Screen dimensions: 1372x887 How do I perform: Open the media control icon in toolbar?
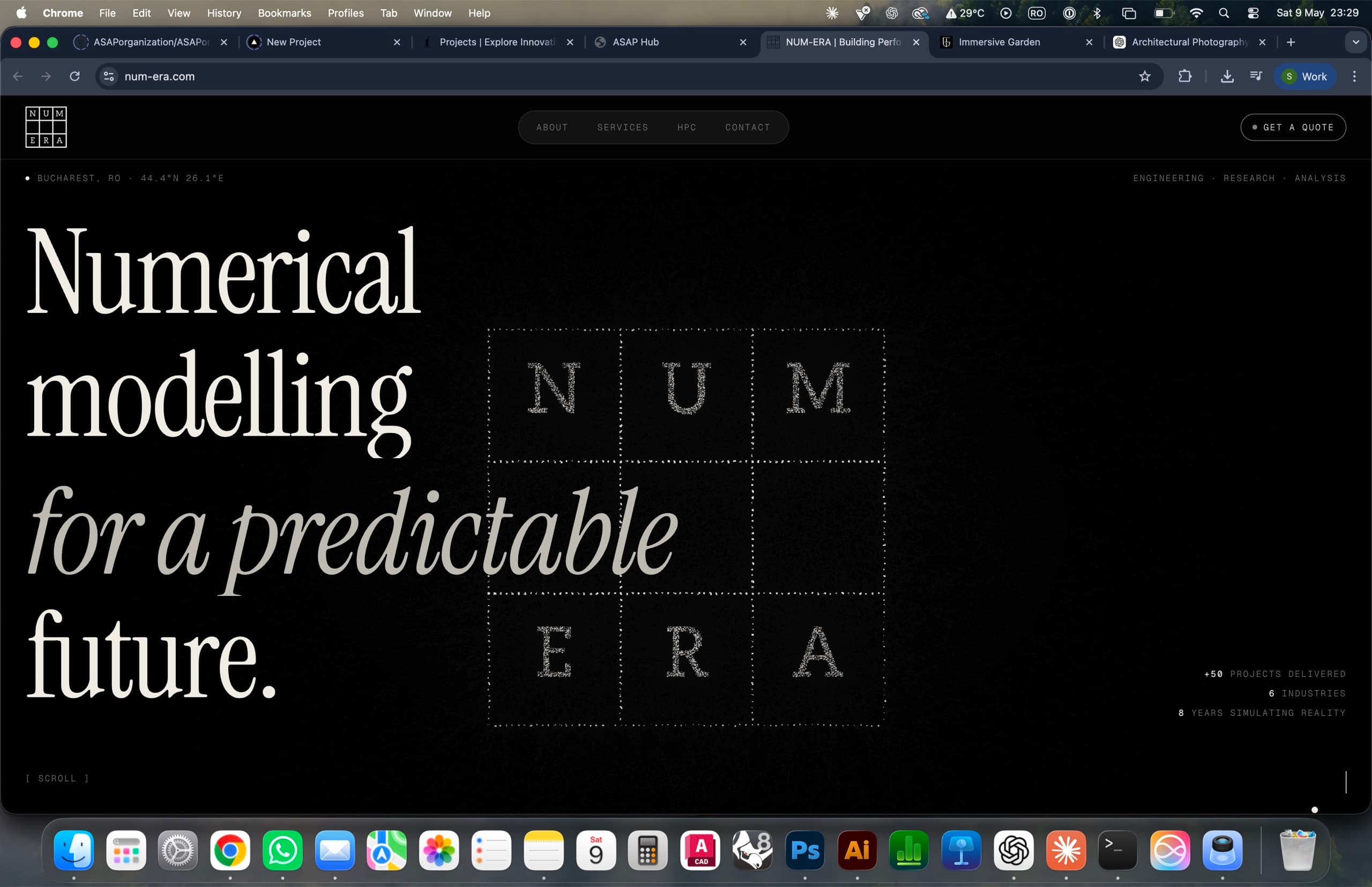[1256, 77]
